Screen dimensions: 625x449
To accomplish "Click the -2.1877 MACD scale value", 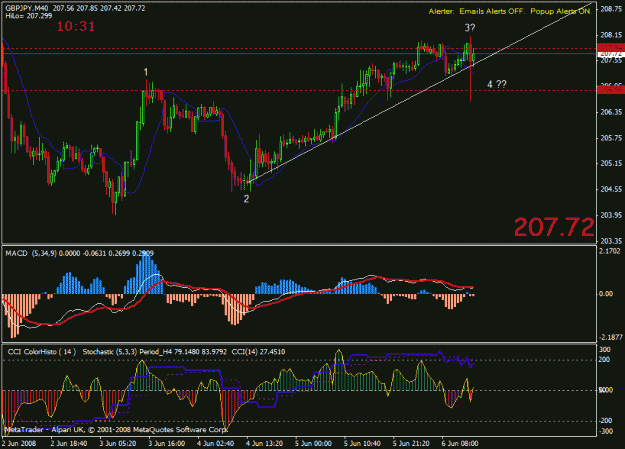I will click(x=611, y=337).
